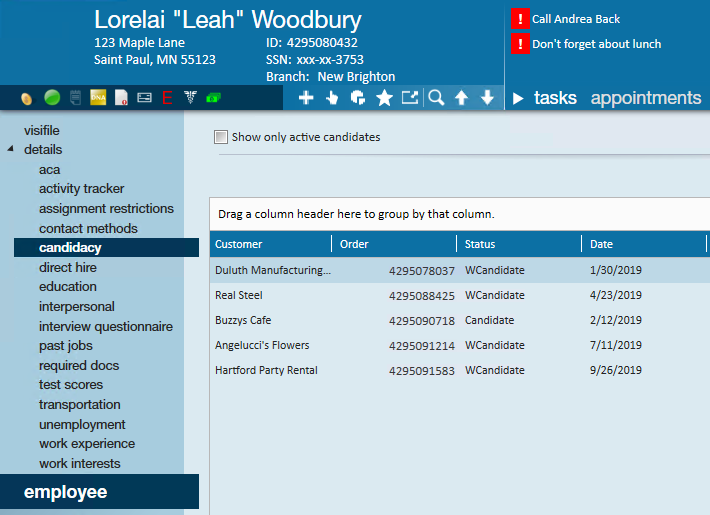The height and width of the screenshot is (515, 710).
Task: Open transportation section
Action: coord(80,404)
